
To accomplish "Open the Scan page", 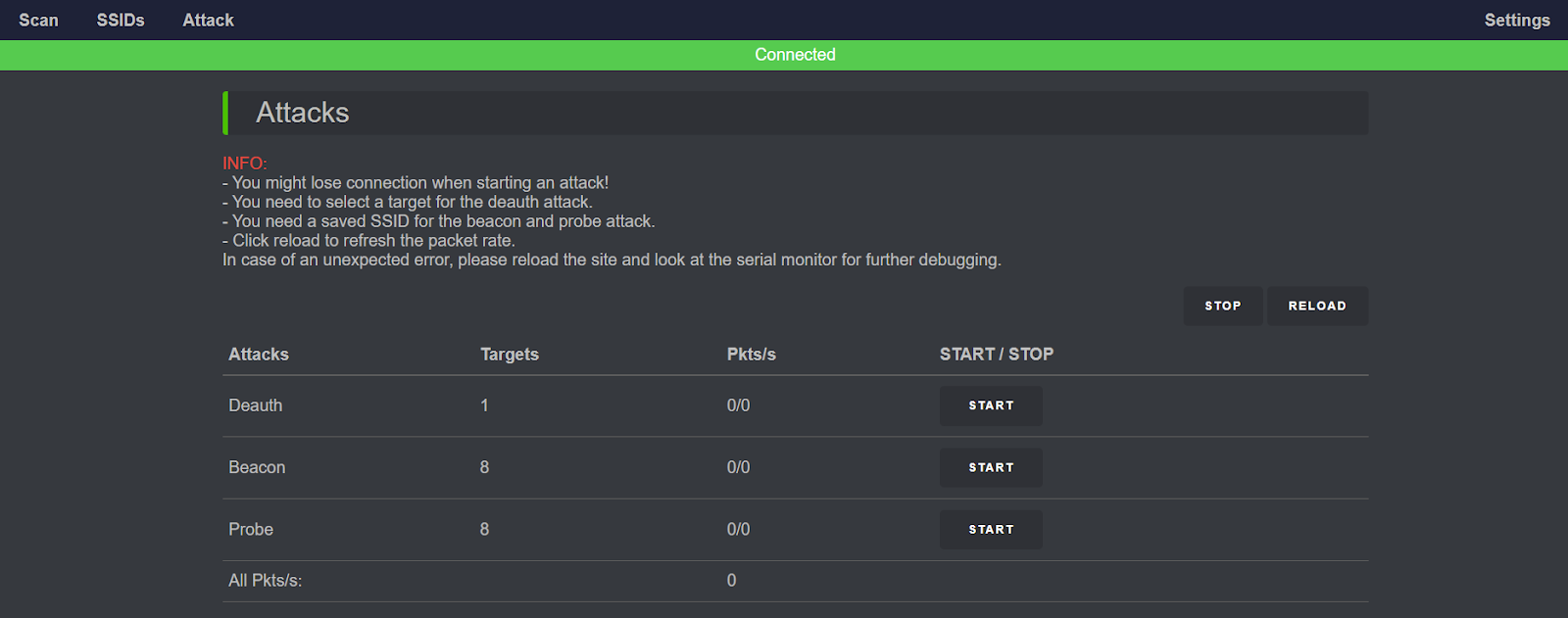I will (38, 20).
